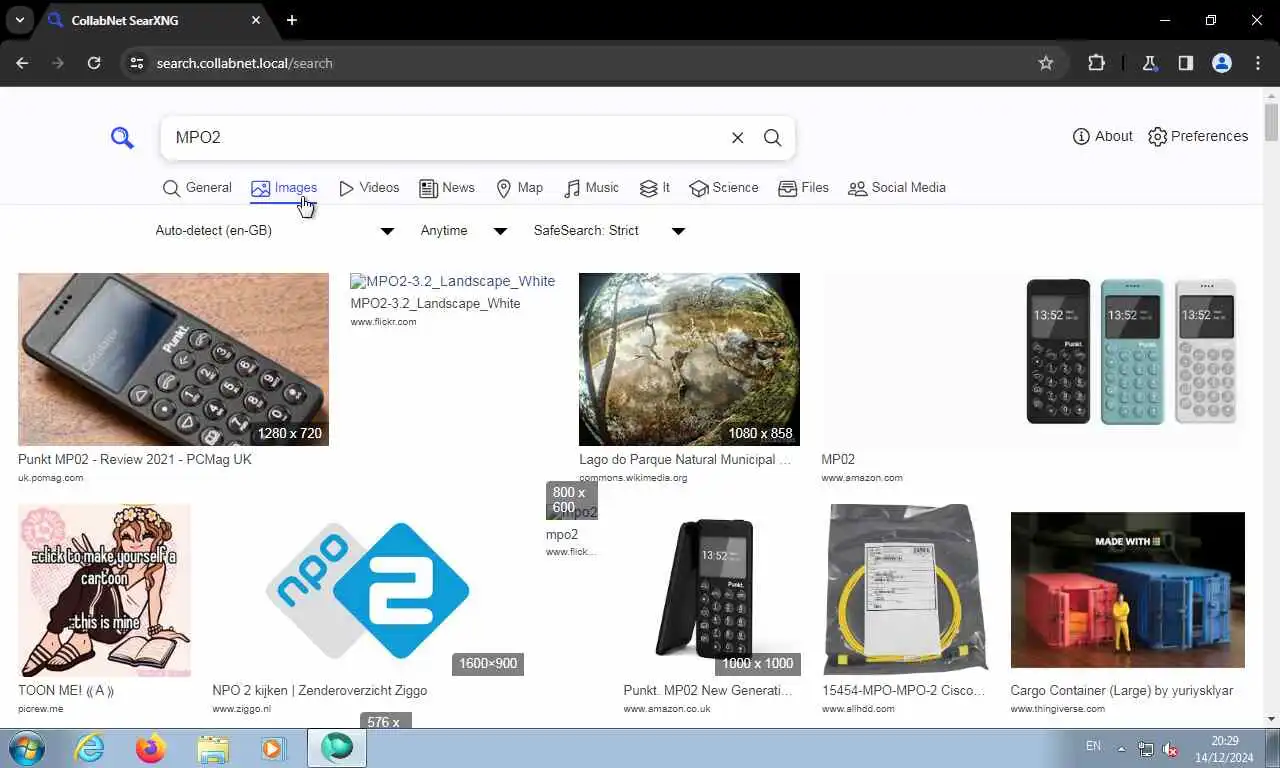Open Cargo Container thumbnail by yuriysklyar
1280x768 pixels.
point(1127,590)
